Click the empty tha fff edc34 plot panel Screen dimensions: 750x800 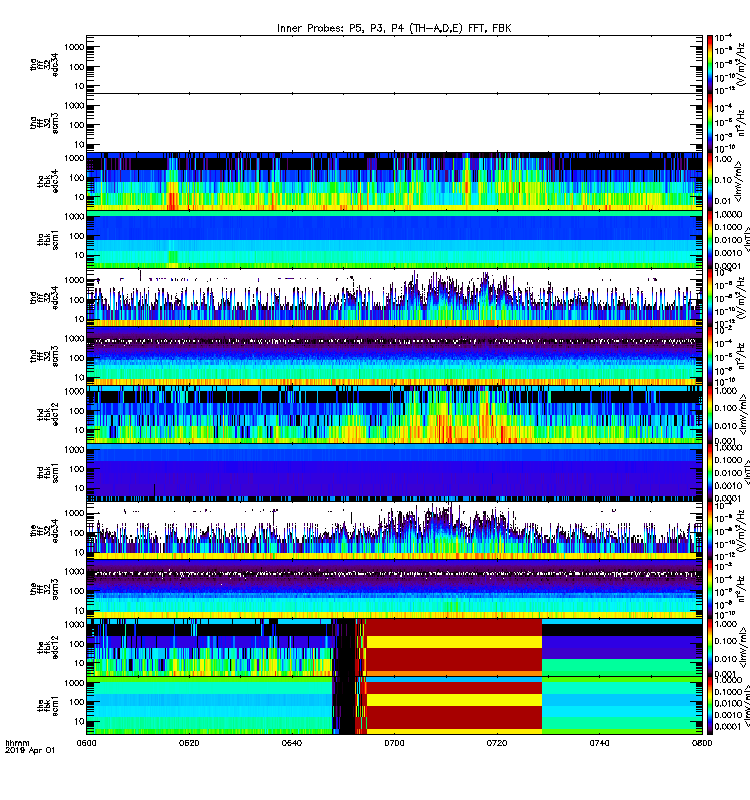[x=394, y=64]
